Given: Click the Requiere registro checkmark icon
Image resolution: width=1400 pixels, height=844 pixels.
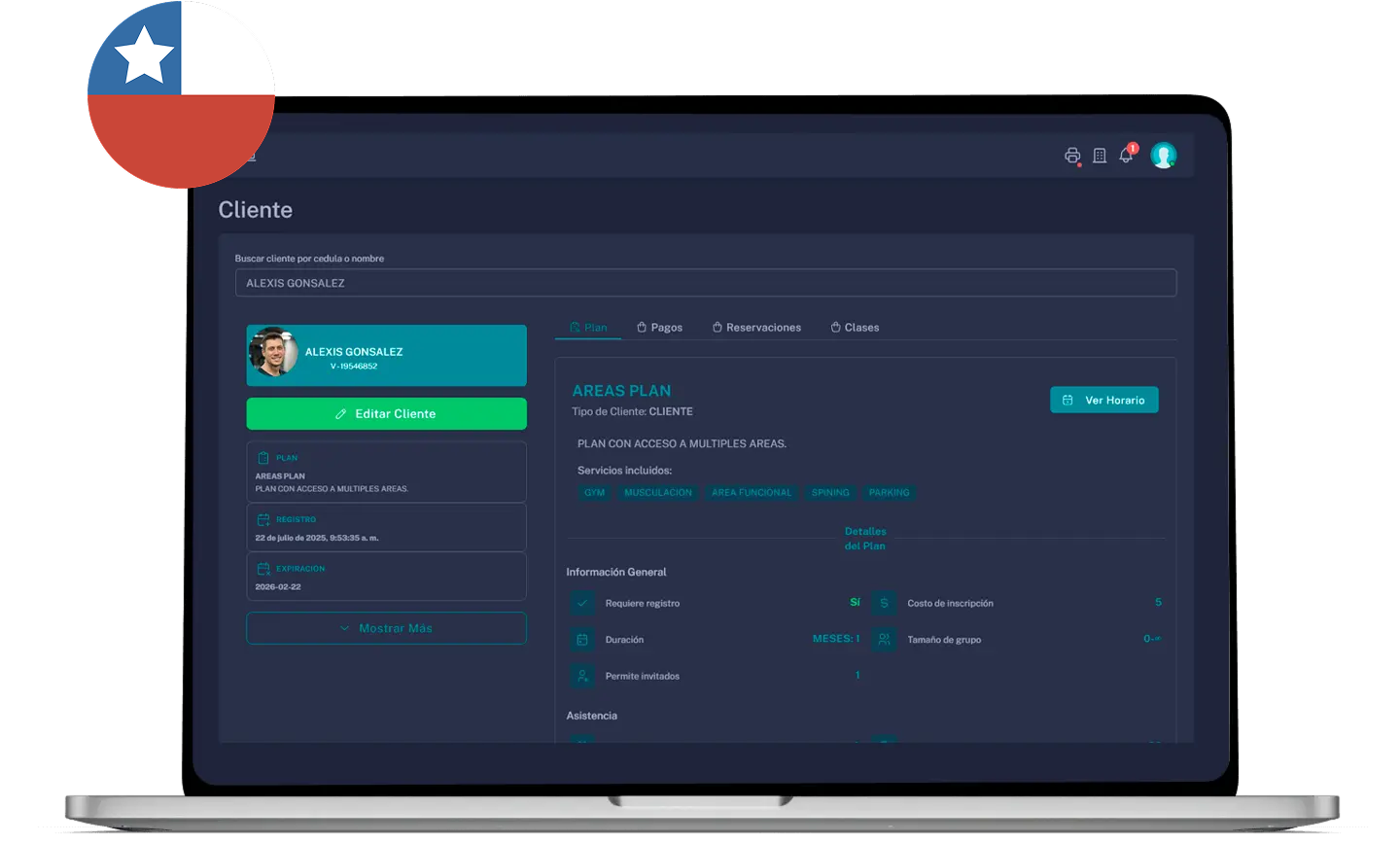Looking at the screenshot, I should point(581,603).
